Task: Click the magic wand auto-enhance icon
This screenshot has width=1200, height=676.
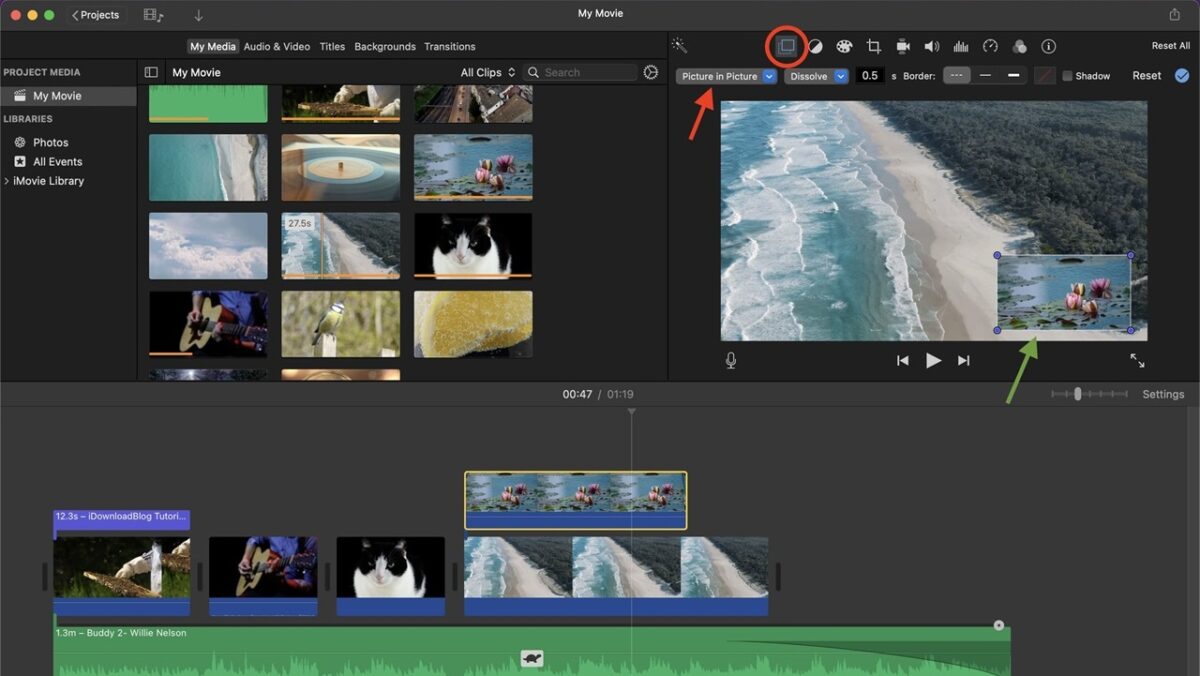Action: 679,46
